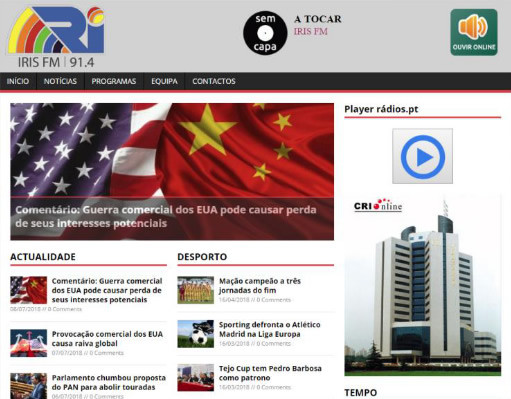Click the CRI online logo

point(378,206)
